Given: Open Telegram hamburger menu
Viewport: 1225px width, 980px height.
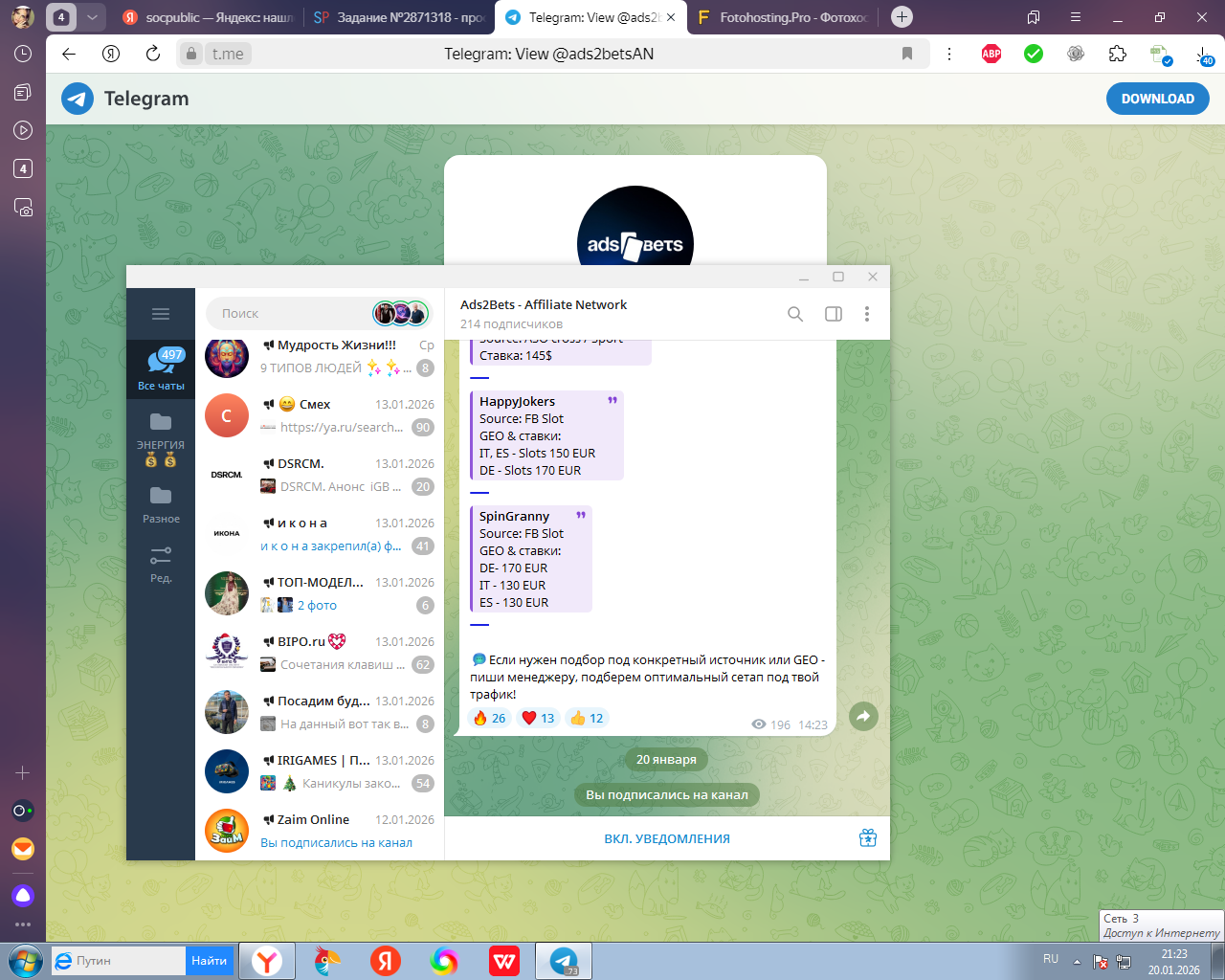Looking at the screenshot, I should click(x=161, y=314).
